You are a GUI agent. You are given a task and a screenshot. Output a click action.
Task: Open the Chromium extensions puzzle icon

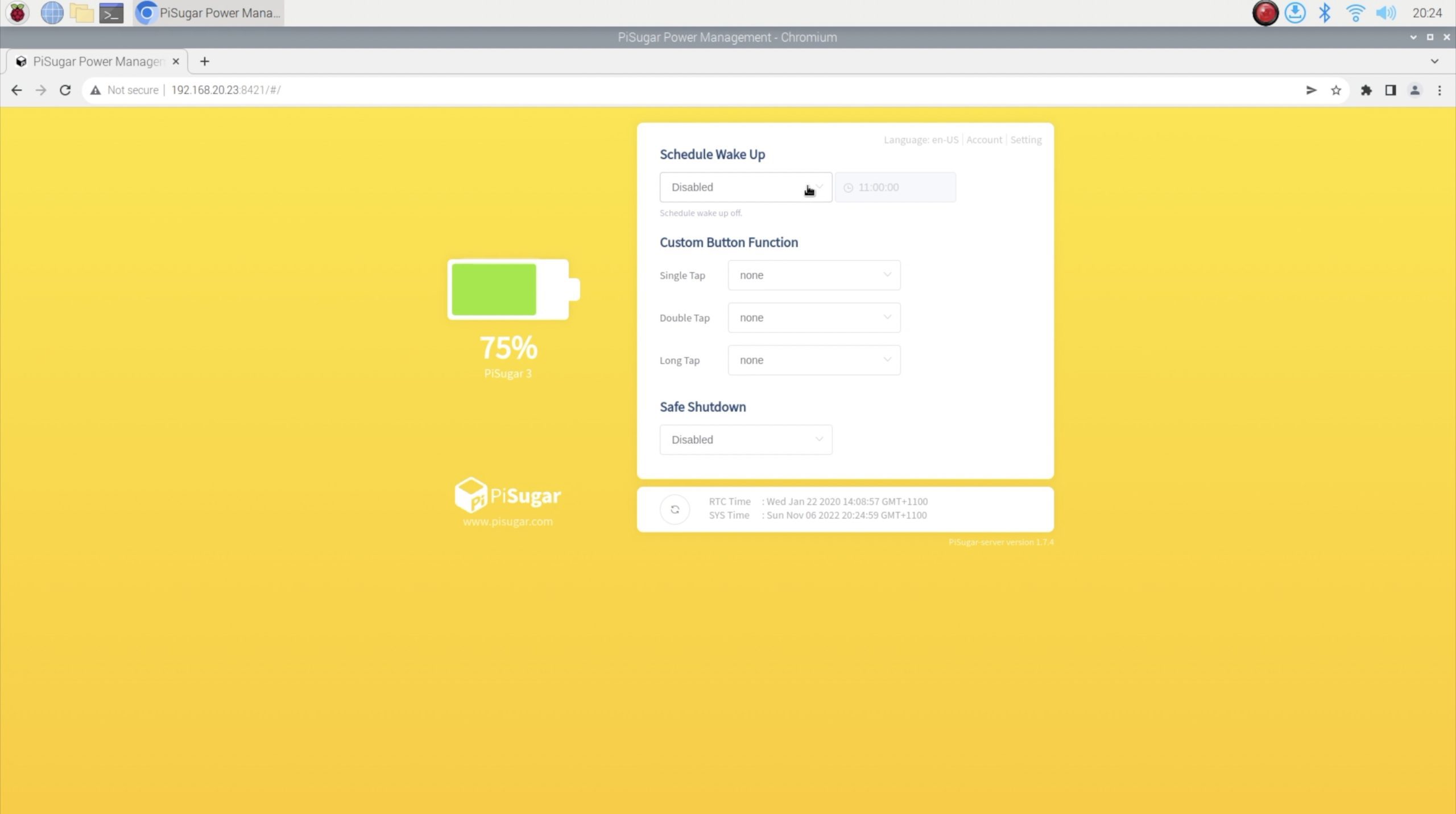coord(1366,90)
